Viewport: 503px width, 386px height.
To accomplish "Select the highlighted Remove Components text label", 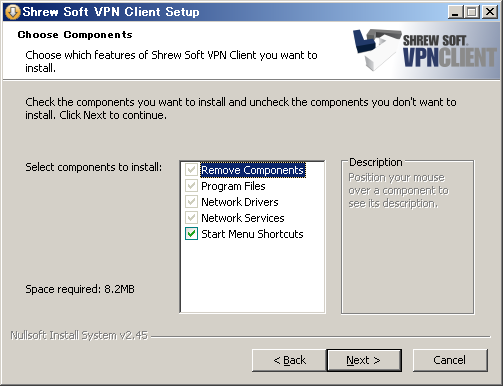I will [252, 170].
